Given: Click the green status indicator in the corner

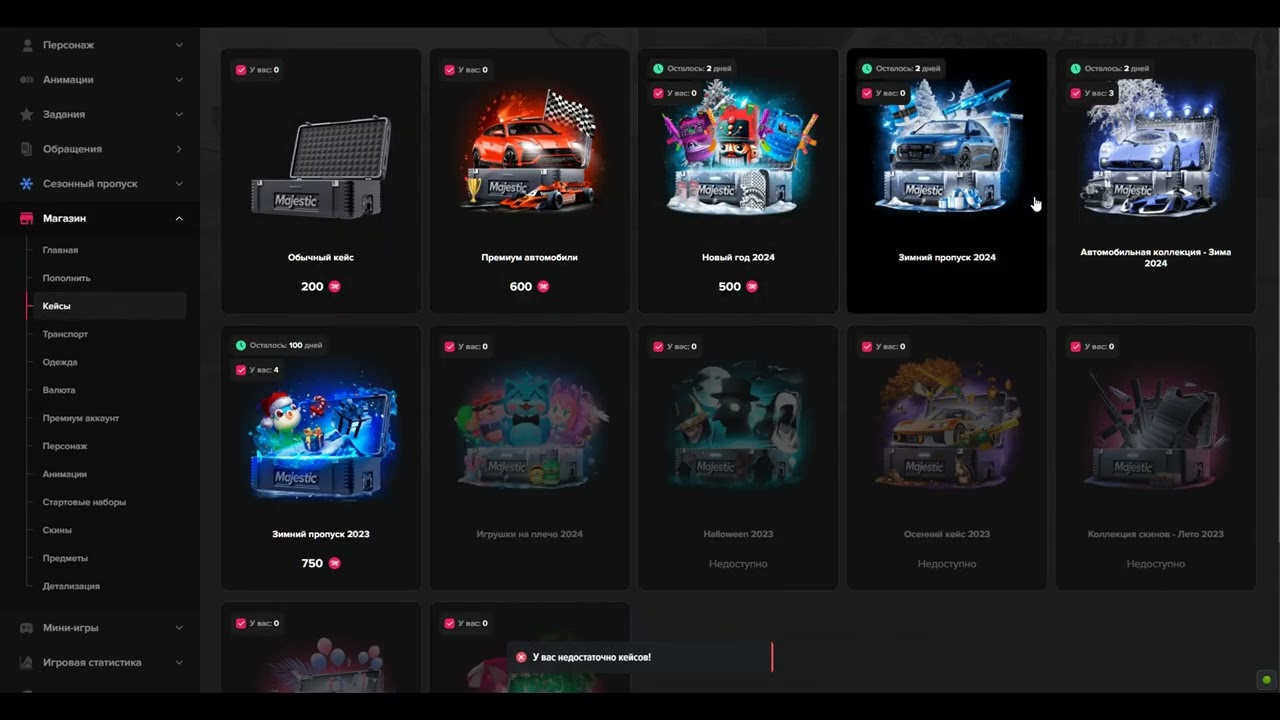Looking at the screenshot, I should (1266, 680).
